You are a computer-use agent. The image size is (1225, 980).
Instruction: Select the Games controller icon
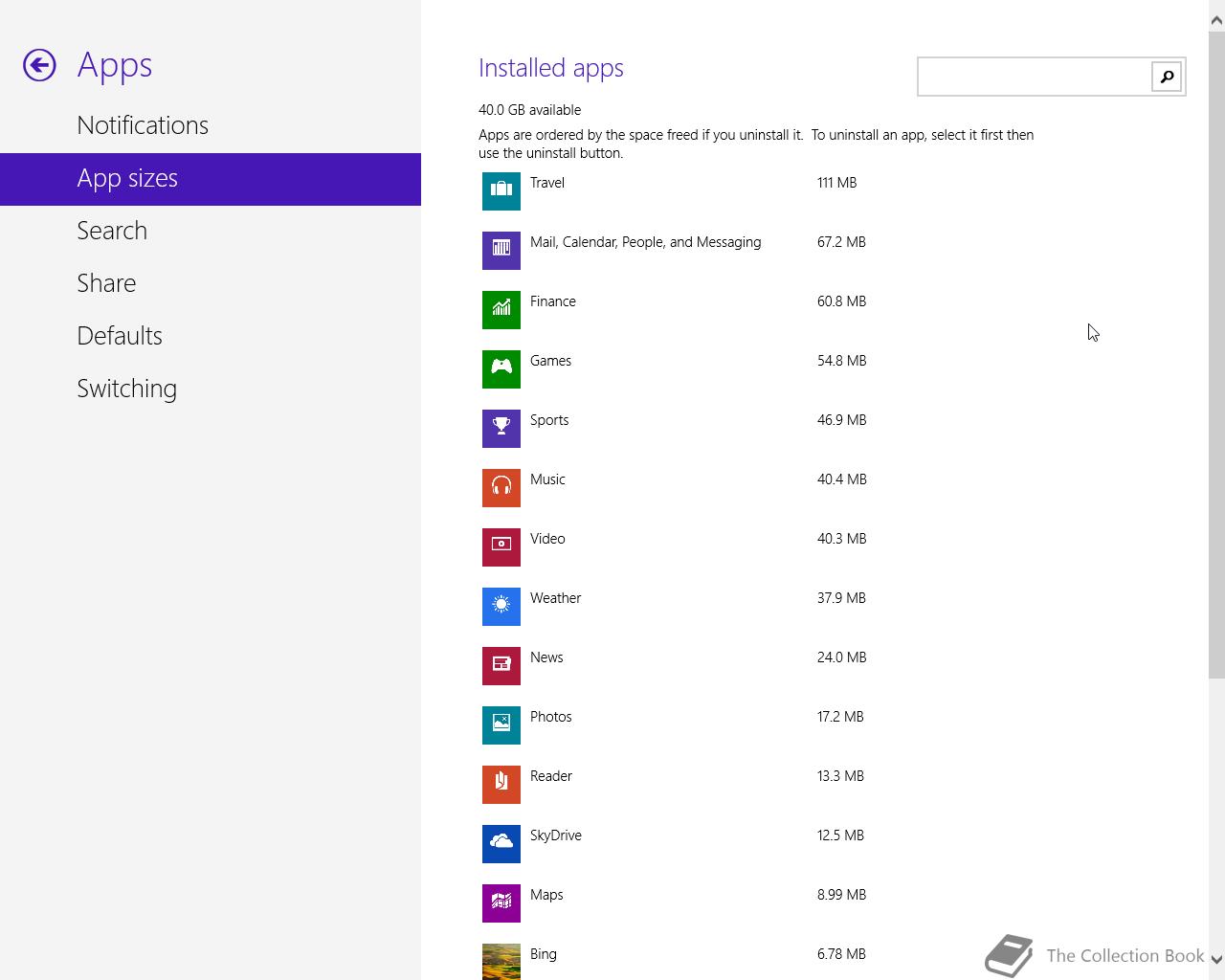pos(501,369)
